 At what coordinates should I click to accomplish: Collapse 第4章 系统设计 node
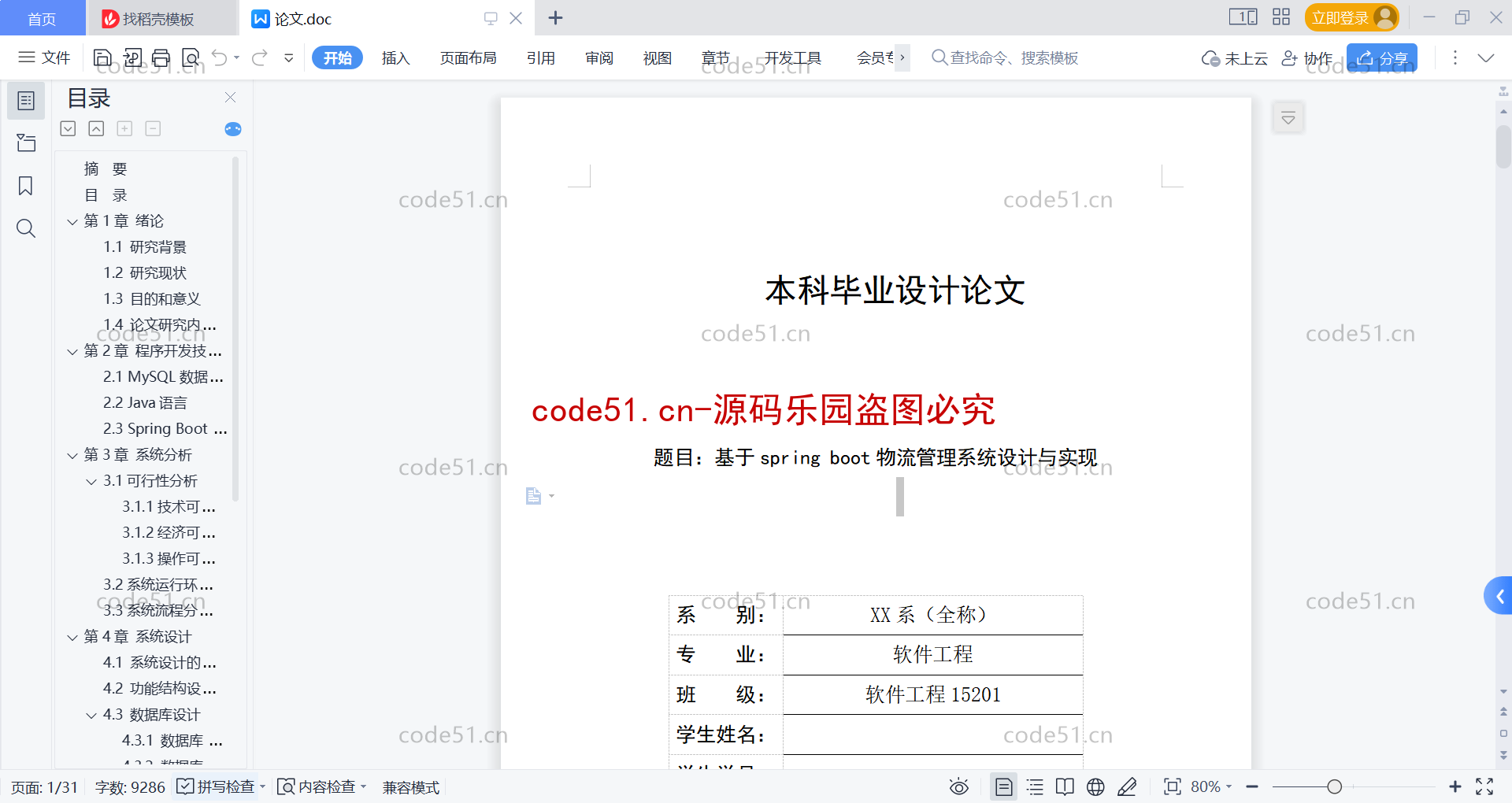[x=72, y=637]
